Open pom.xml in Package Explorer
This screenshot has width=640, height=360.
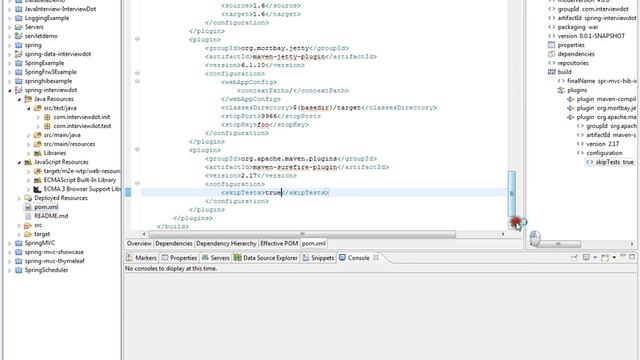46,207
